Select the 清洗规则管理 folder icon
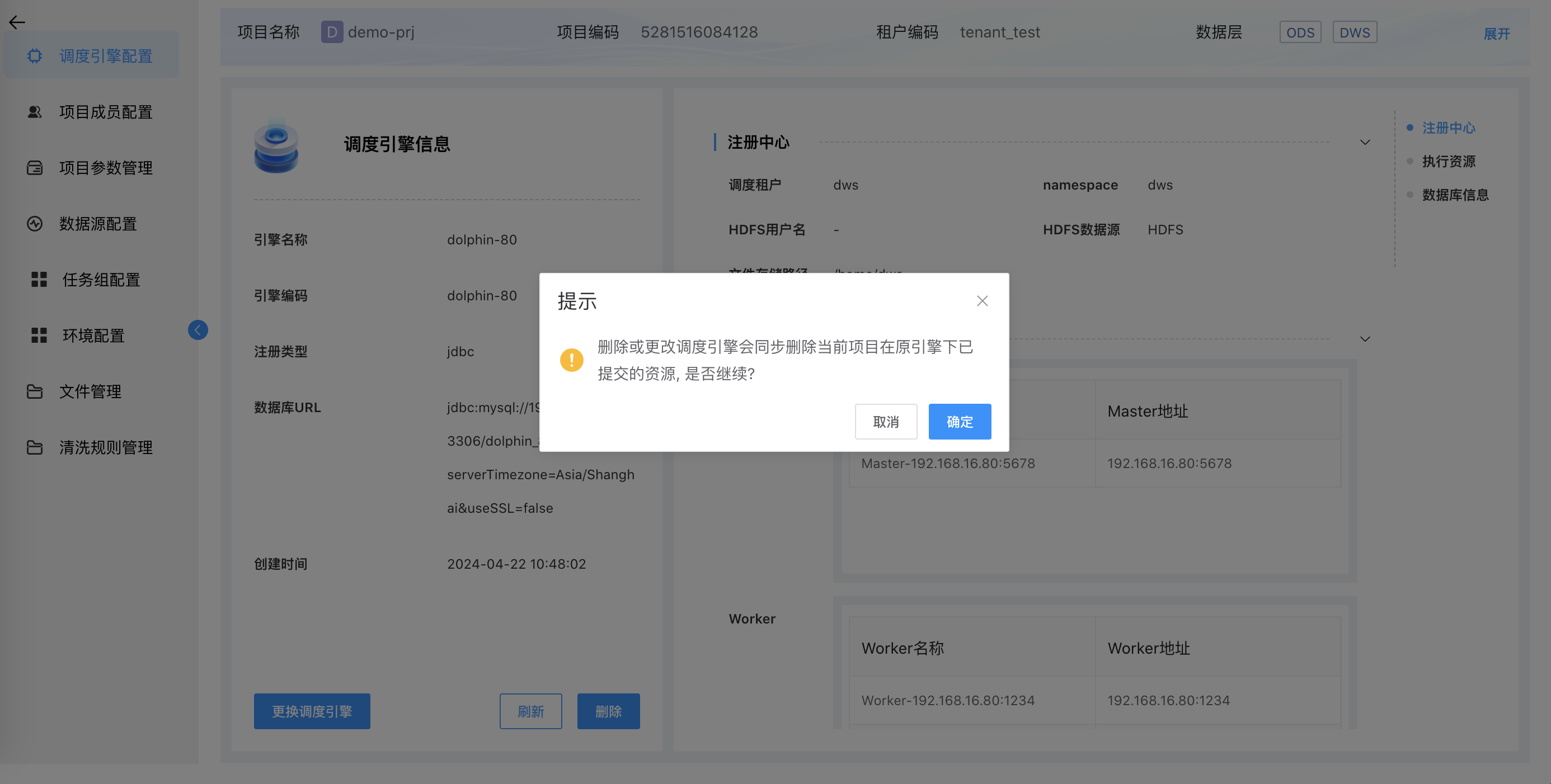The width and height of the screenshot is (1551, 784). (x=34, y=447)
